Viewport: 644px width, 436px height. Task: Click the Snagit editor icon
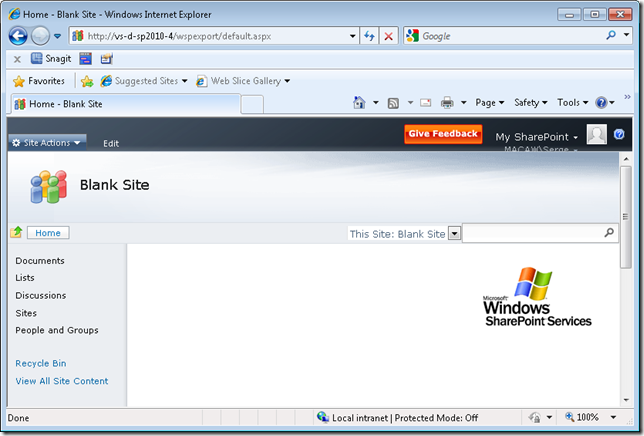(x=106, y=59)
